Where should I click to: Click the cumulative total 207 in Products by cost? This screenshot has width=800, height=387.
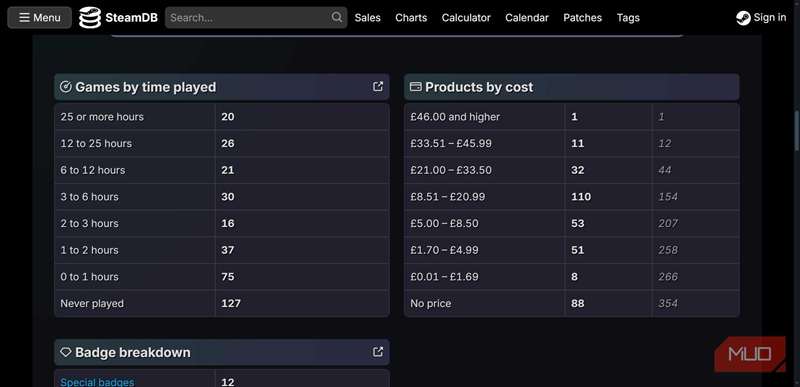668,223
